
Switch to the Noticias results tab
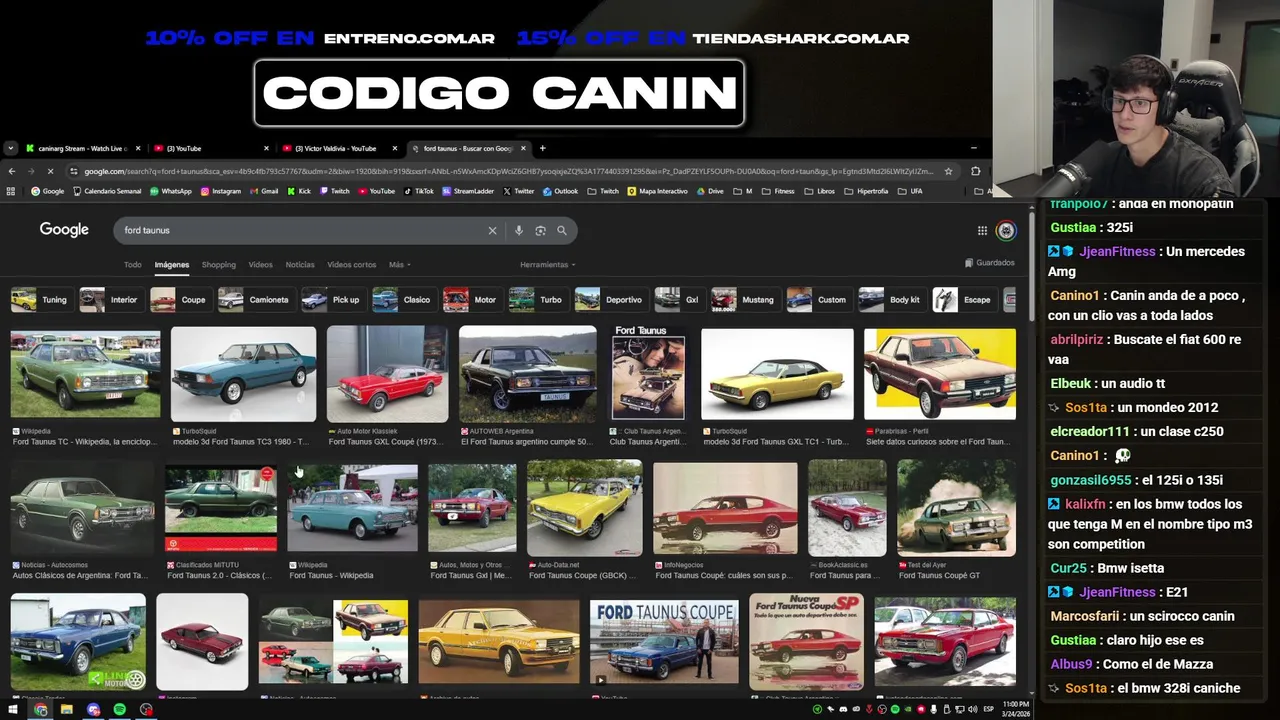tap(300, 265)
